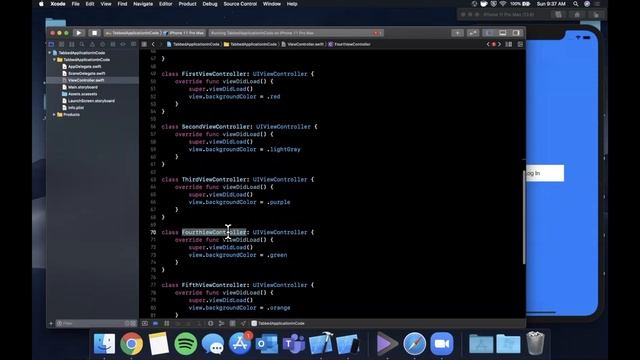Collapse the TabbedApplicationInCode yellow folder group
Screen dimensions: 640x360
[54, 60]
